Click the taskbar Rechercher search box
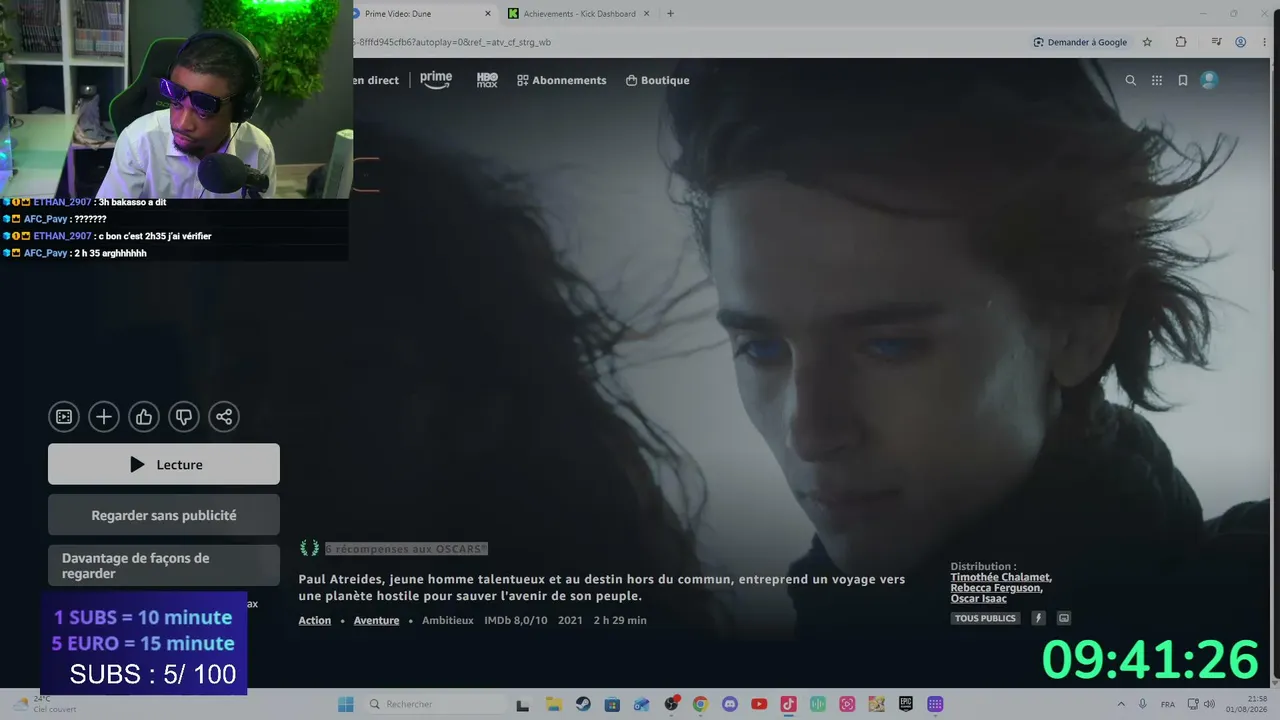Viewport: 1280px width, 720px height. tap(436, 704)
